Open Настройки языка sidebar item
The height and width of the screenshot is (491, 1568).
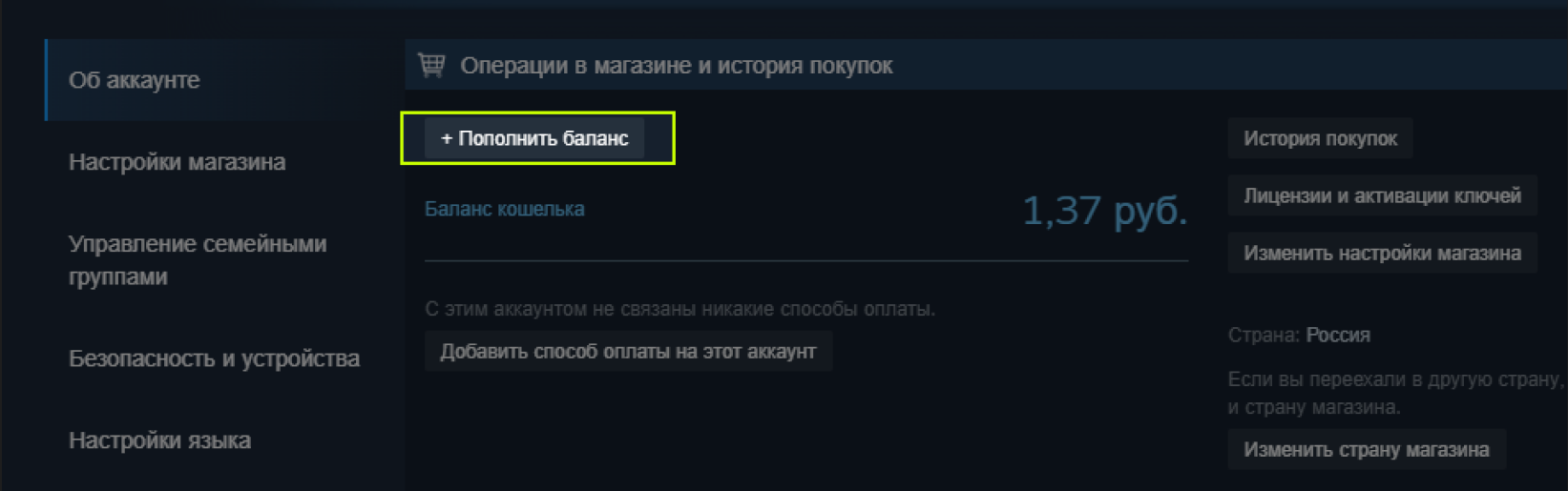point(159,440)
